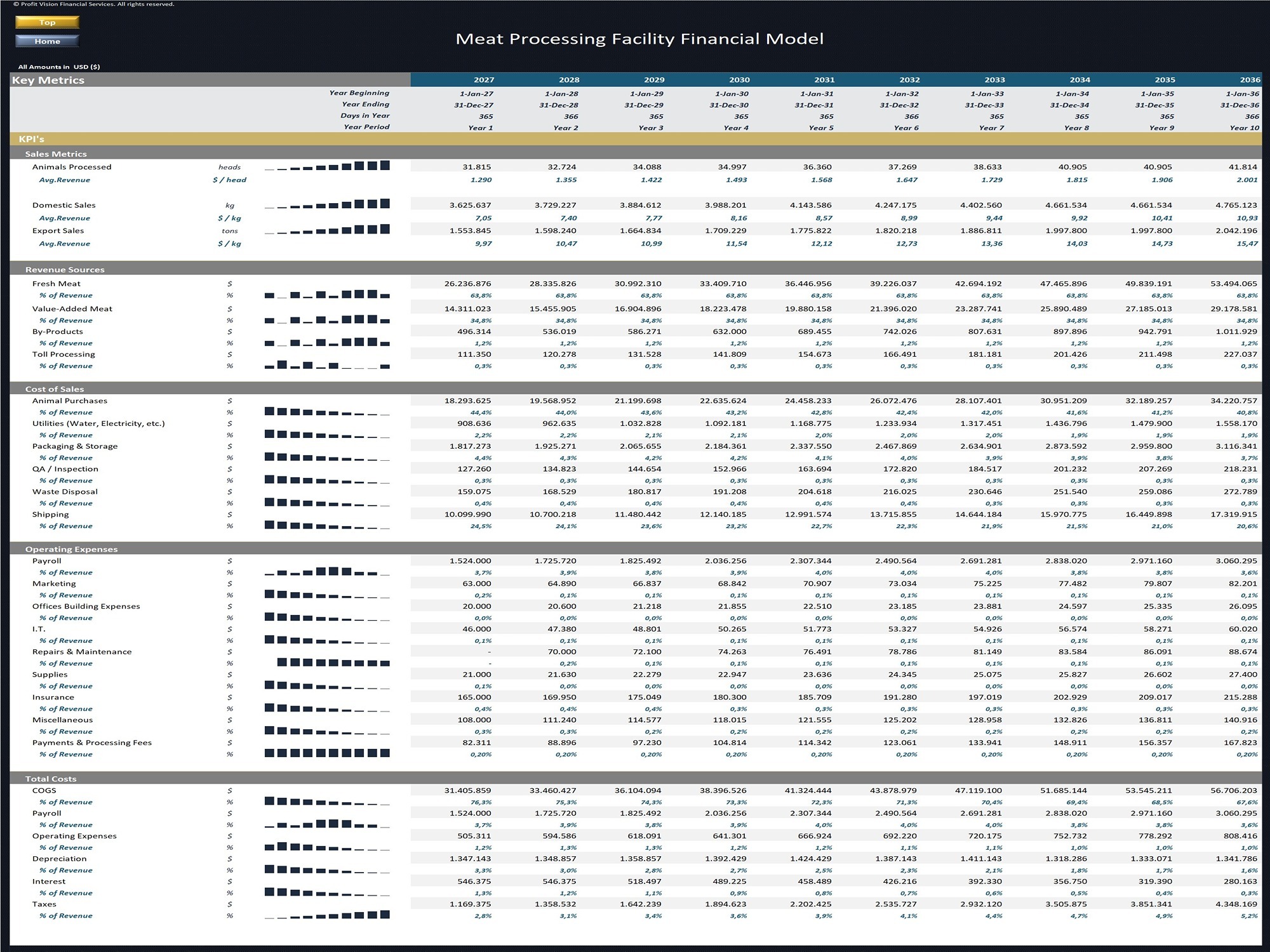
Task: Click the Home navigation button
Action: pyautogui.click(x=47, y=41)
